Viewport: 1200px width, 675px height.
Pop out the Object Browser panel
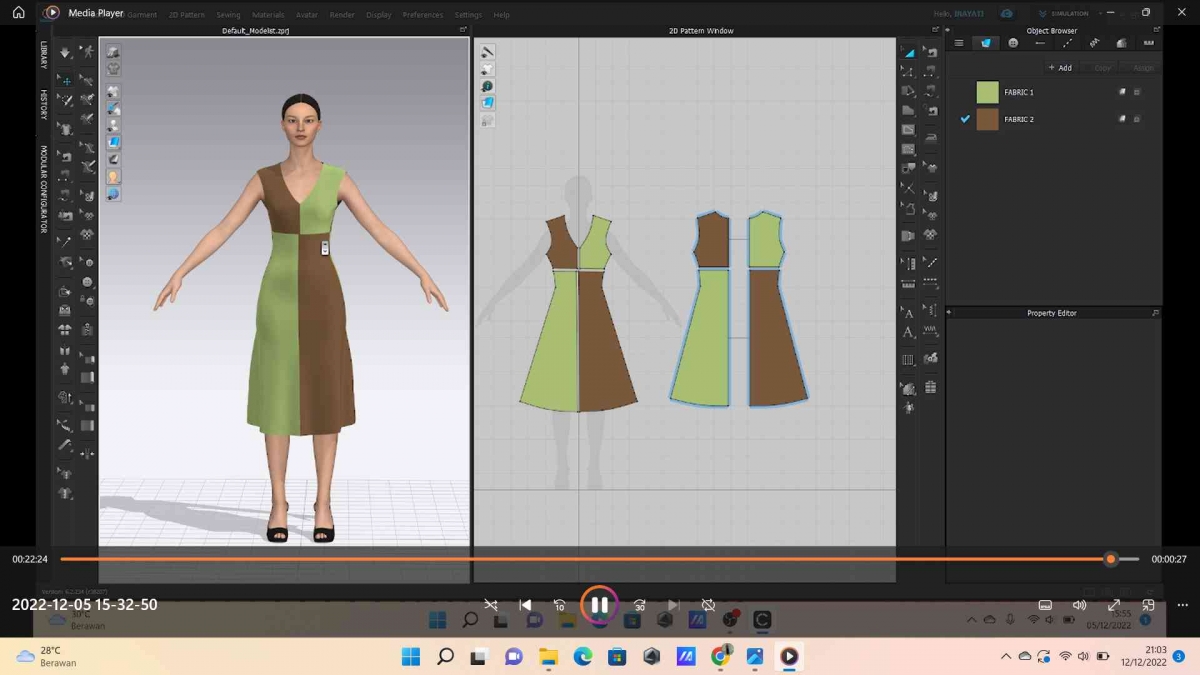(1156, 31)
